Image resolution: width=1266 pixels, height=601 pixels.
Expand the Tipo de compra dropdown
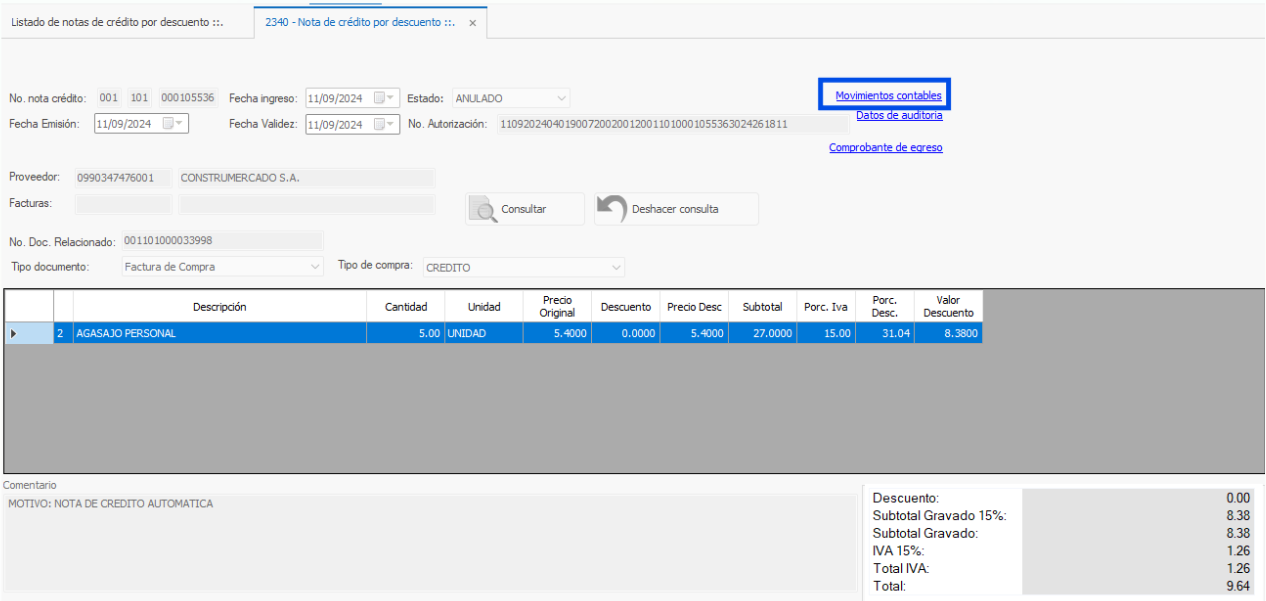point(616,268)
